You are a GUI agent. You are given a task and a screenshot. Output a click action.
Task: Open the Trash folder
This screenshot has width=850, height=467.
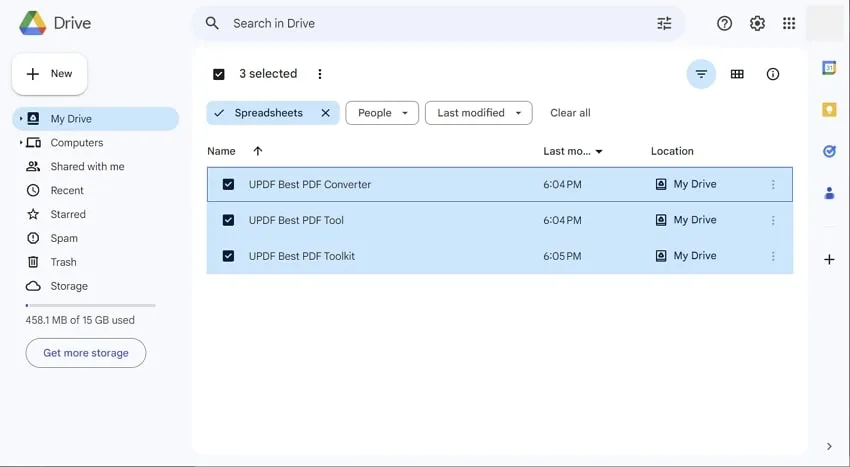point(63,262)
